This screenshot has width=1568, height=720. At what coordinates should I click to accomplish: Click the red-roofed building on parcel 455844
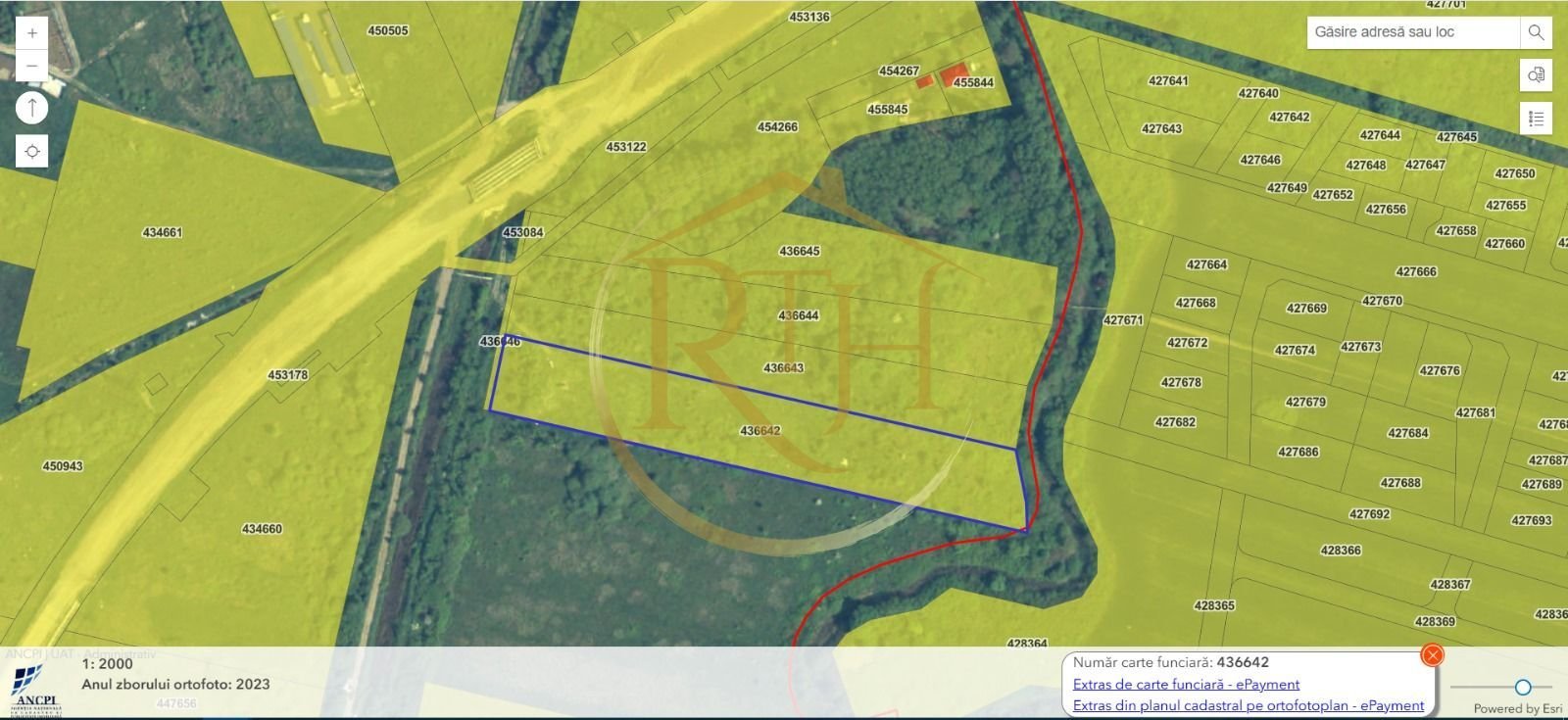pos(950,75)
